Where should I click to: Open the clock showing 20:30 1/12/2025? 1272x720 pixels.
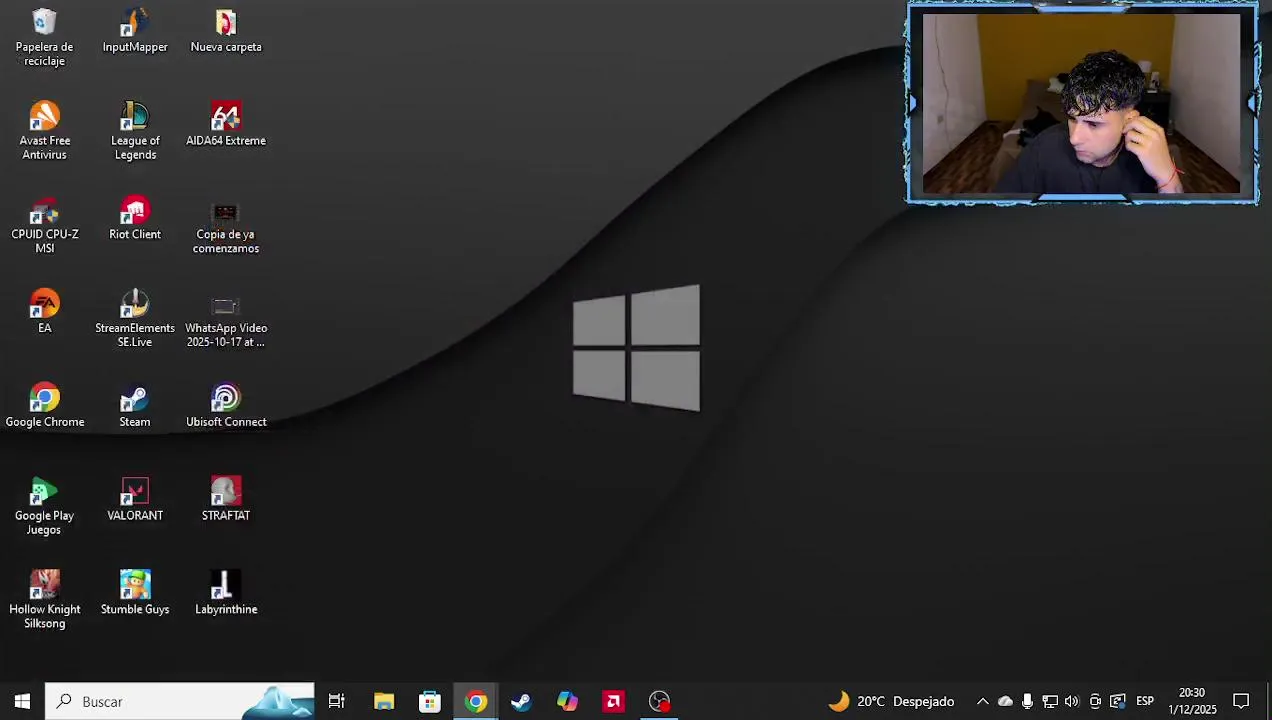click(1192, 701)
